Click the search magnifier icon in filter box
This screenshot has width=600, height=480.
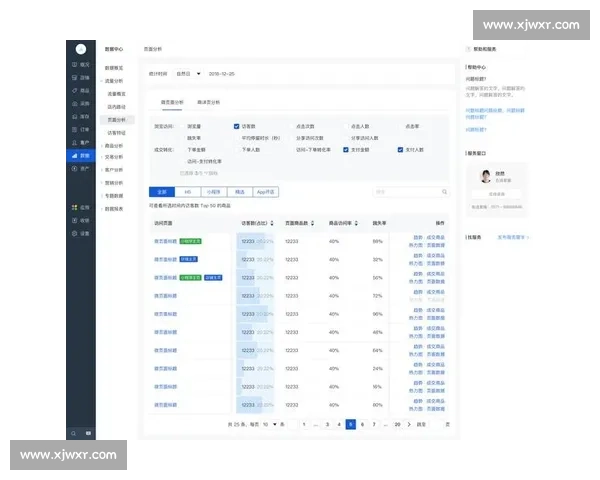(445, 191)
